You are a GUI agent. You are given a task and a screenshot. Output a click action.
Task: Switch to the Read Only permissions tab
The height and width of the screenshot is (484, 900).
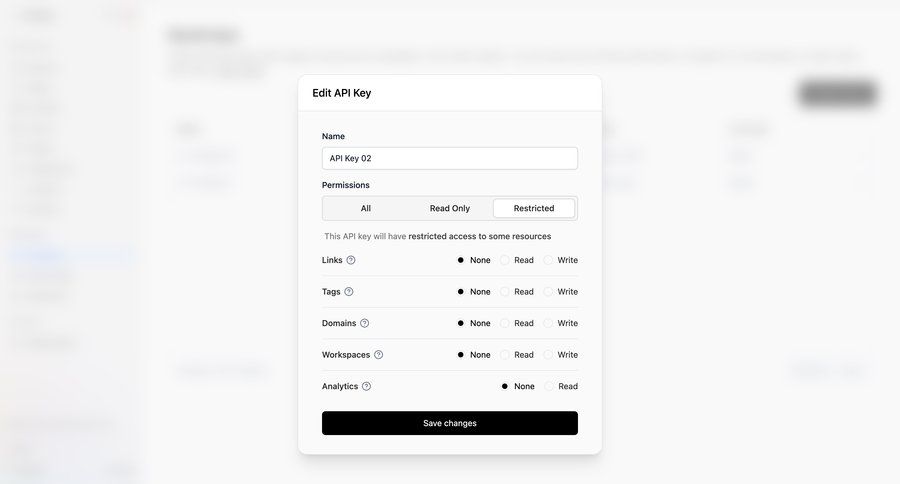450,208
